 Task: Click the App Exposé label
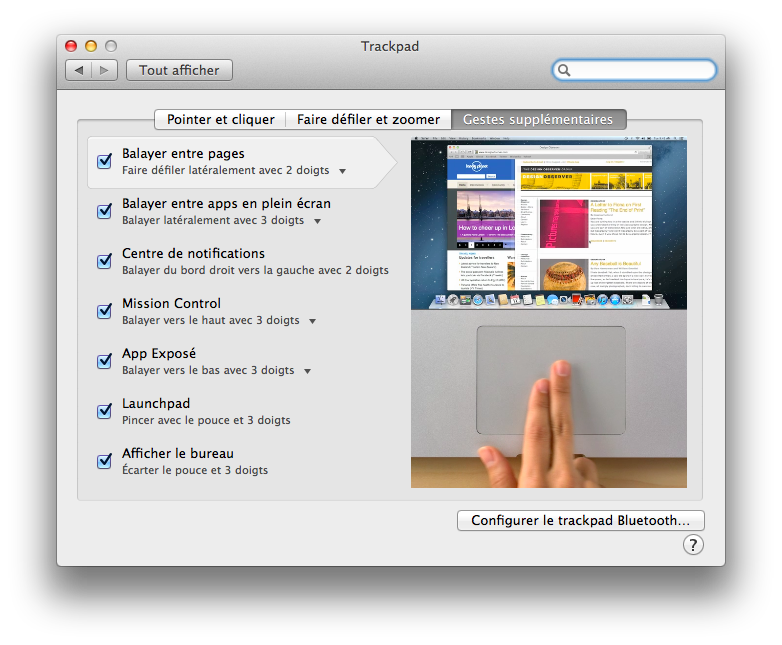[159, 353]
